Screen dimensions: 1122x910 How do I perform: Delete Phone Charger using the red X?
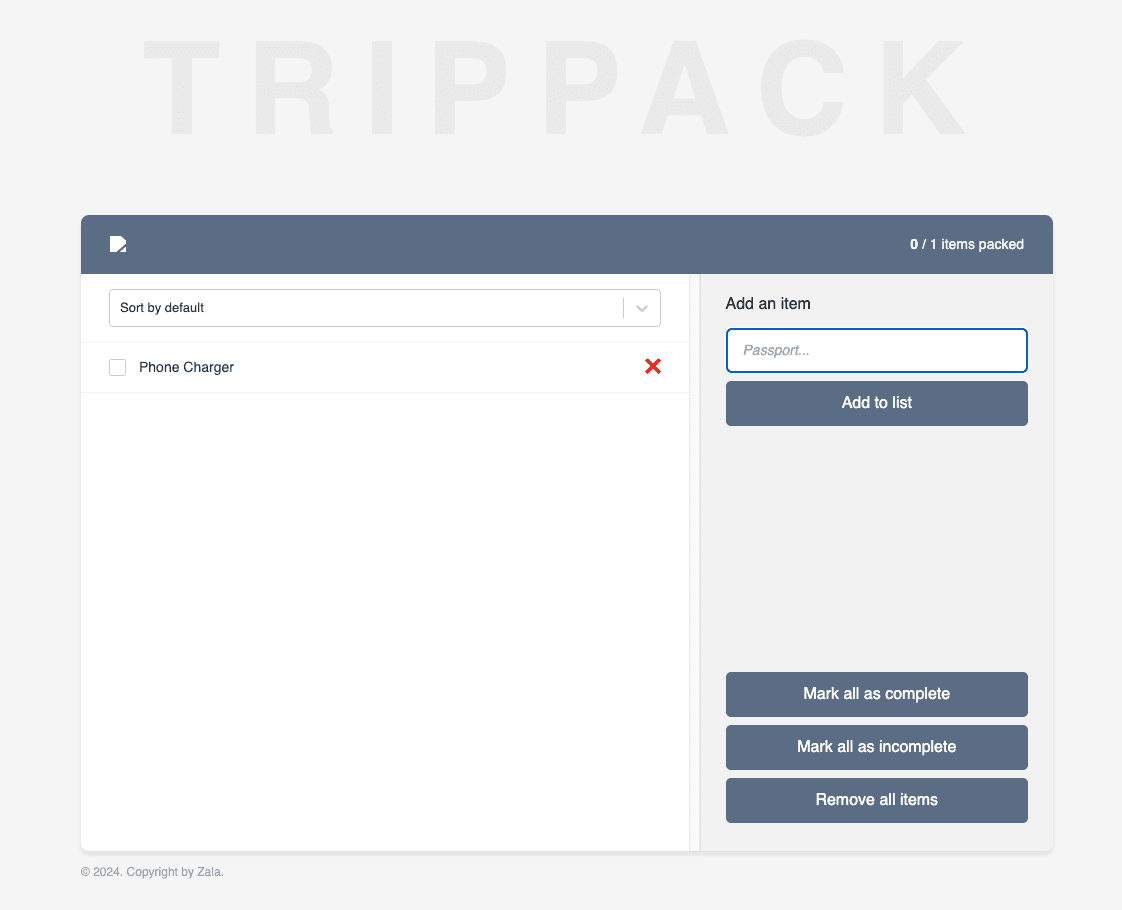[653, 367]
